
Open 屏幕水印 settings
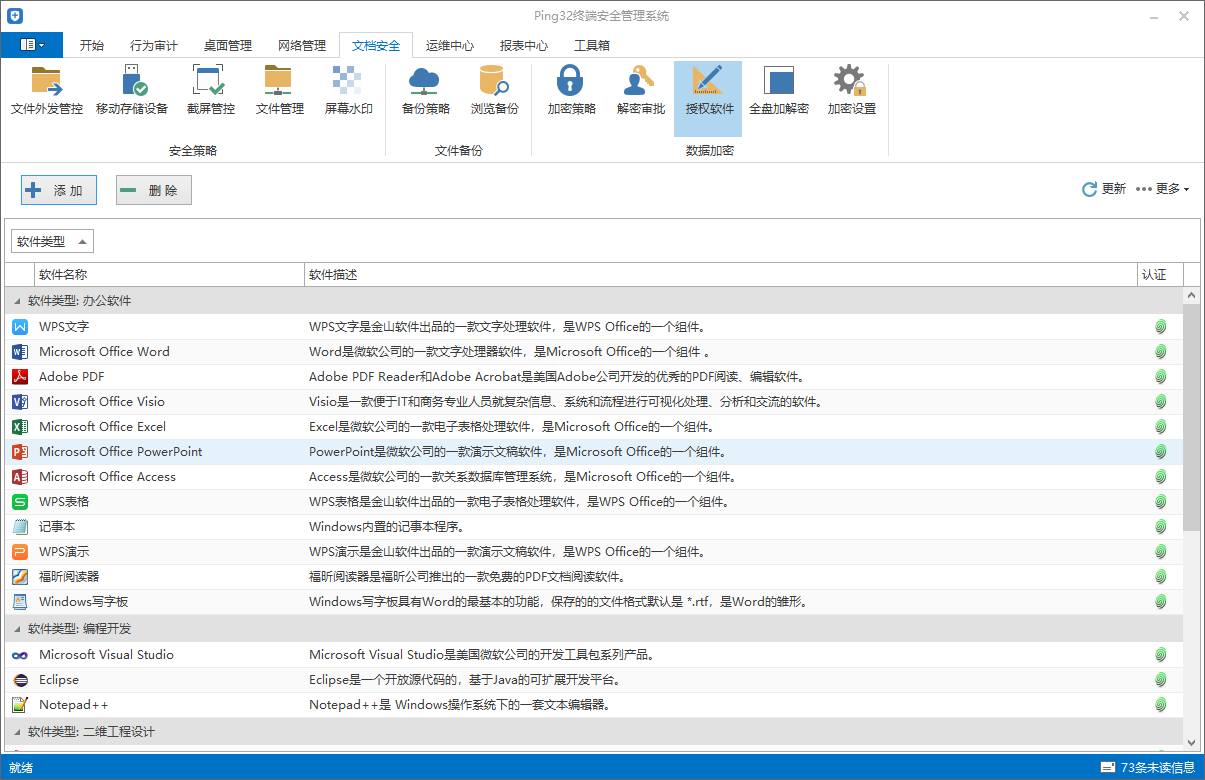pyautogui.click(x=348, y=92)
